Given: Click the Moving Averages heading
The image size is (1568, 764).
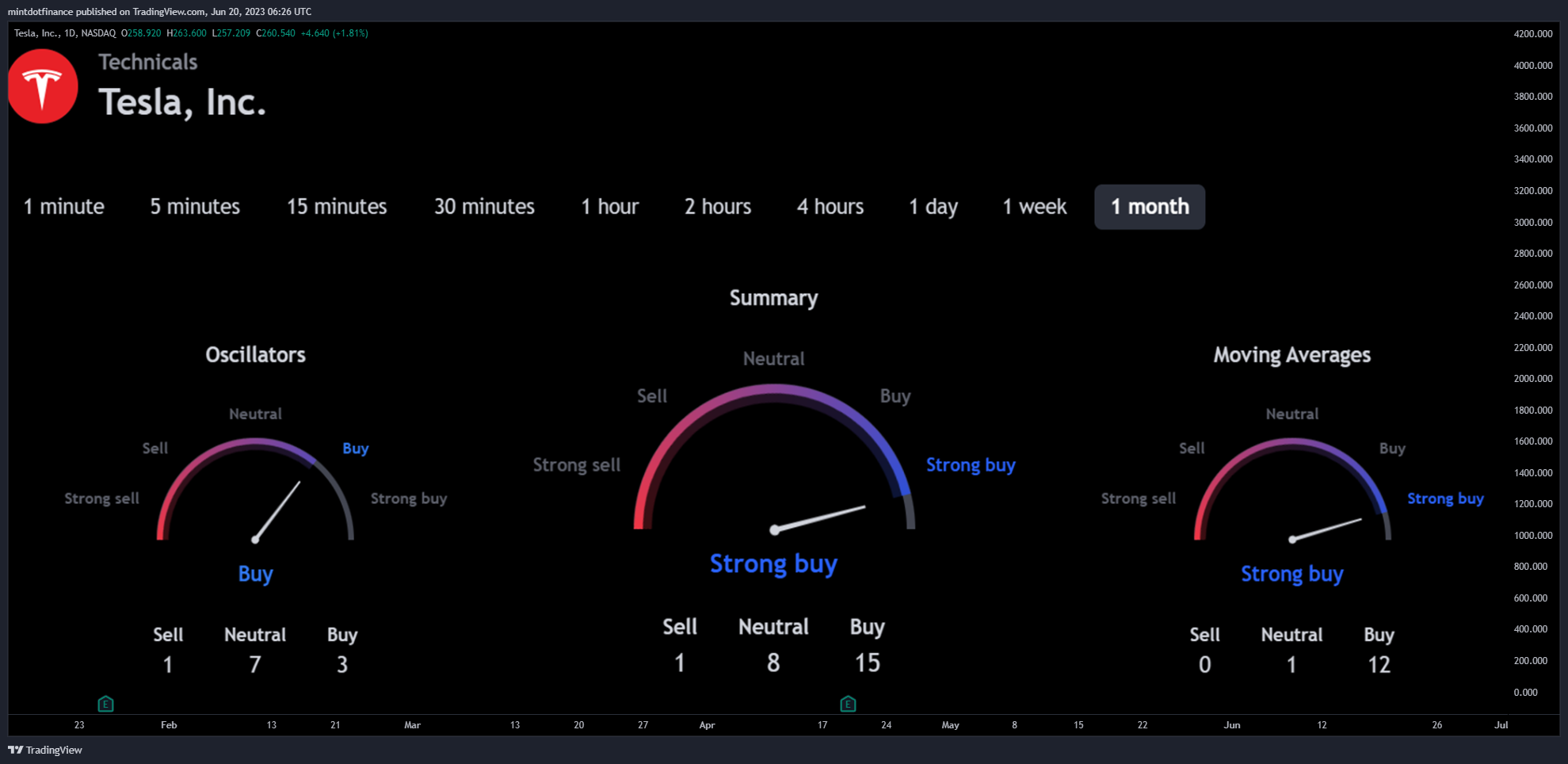Looking at the screenshot, I should click(1292, 355).
